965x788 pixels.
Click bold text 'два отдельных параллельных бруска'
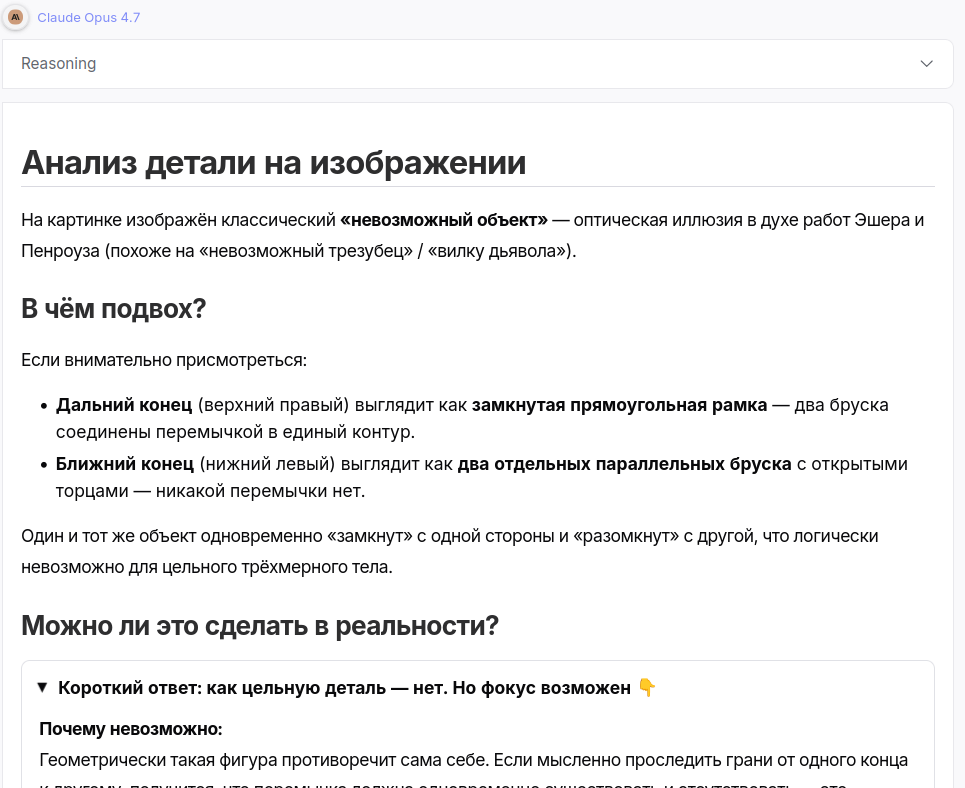625,464
